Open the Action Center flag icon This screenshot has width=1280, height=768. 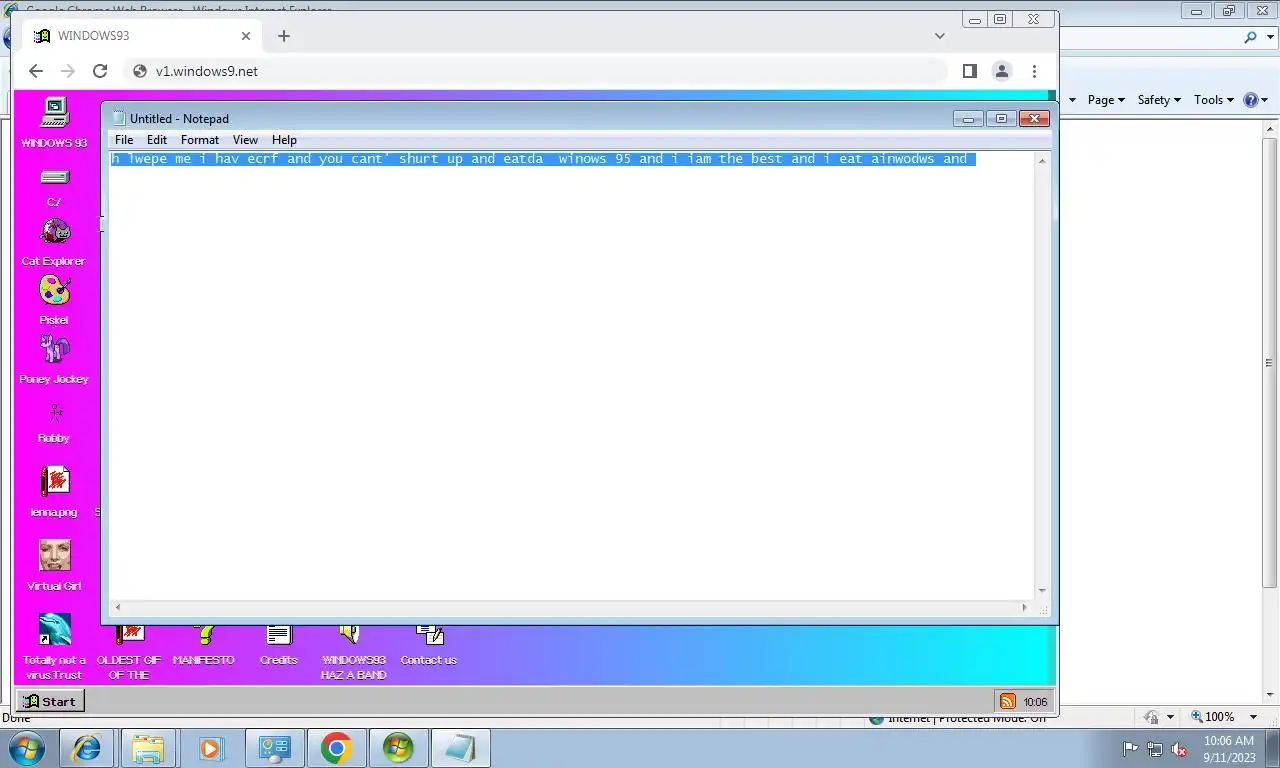(1131, 749)
